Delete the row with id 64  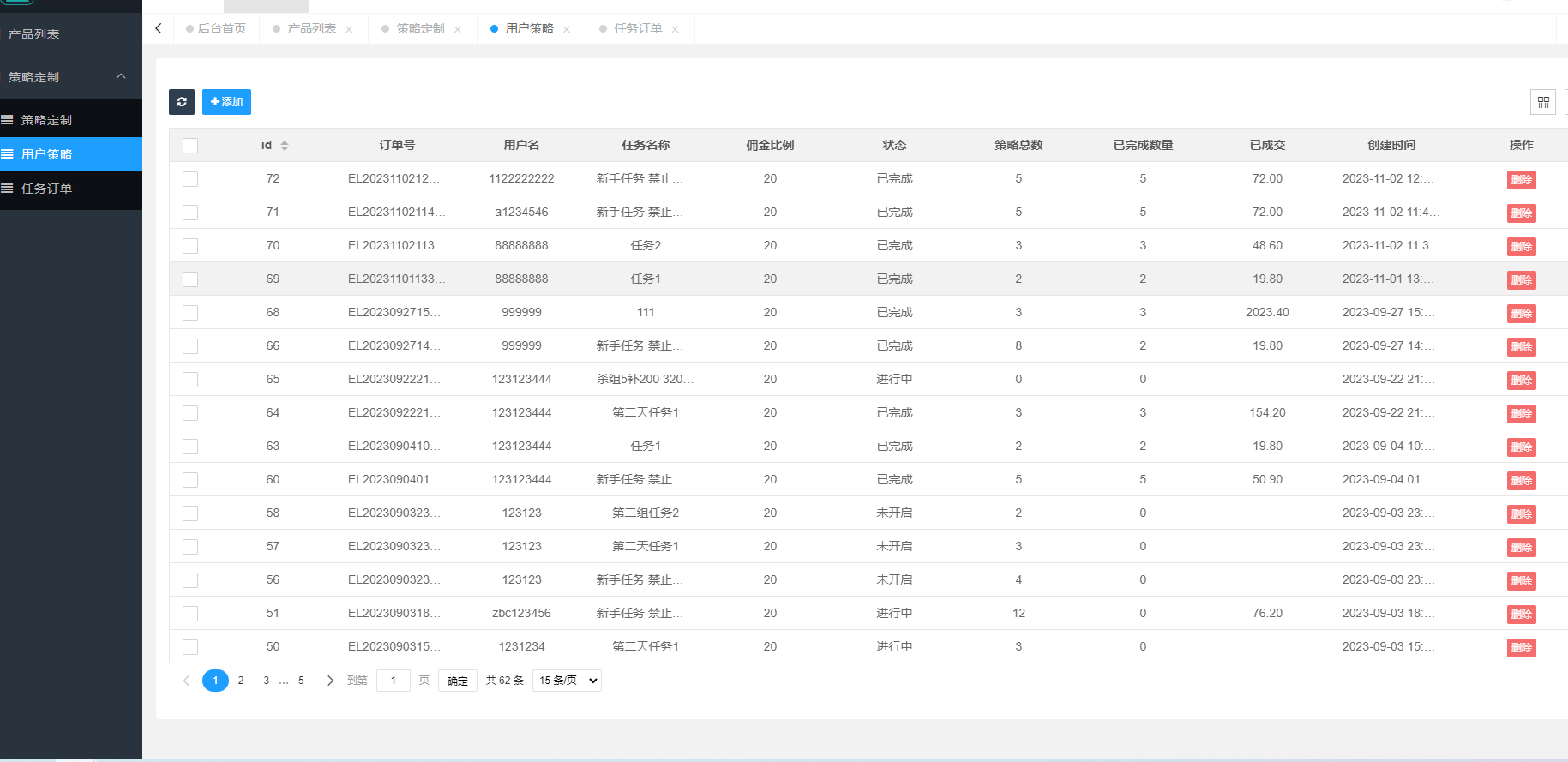click(x=1522, y=414)
